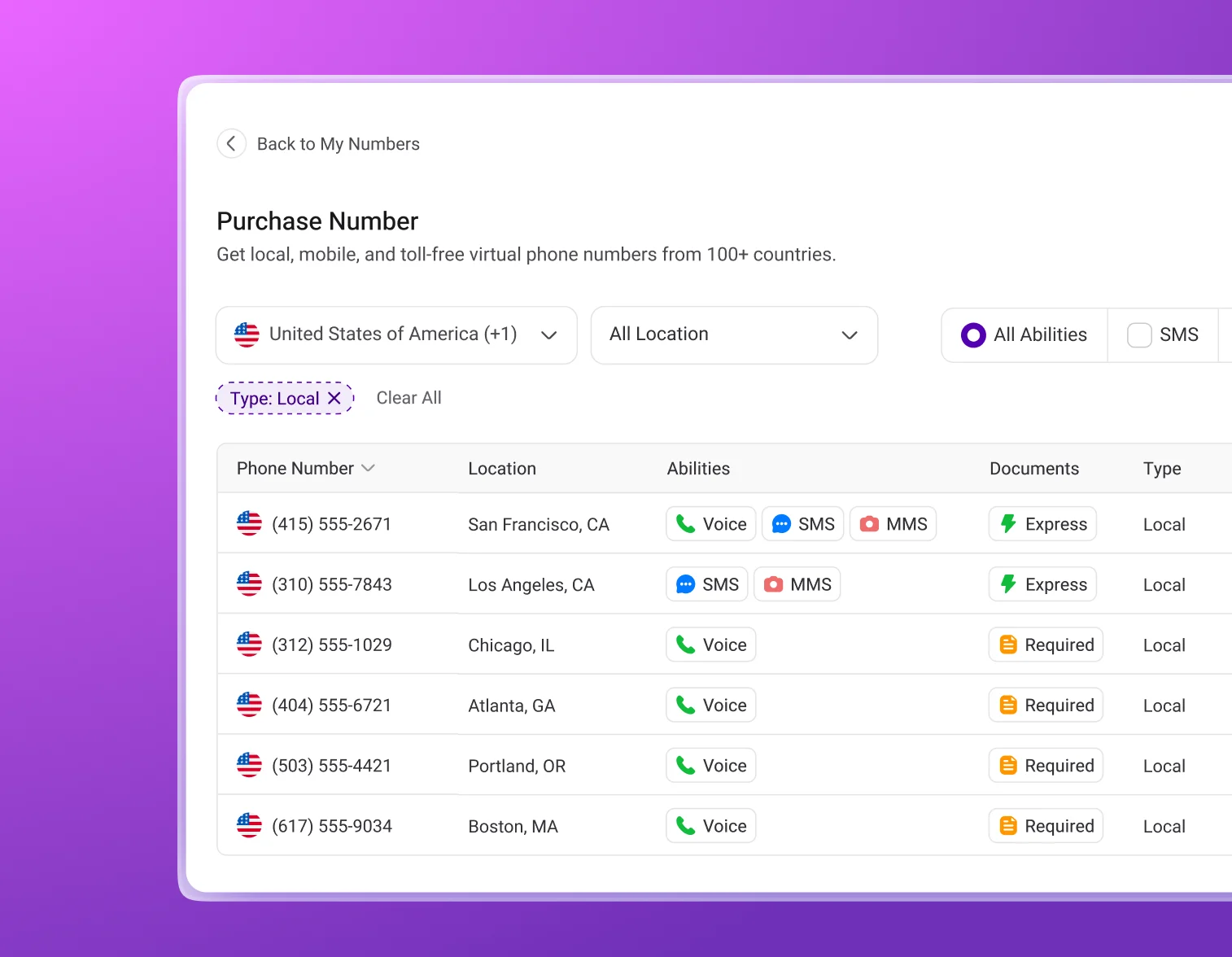Click Required document badge for Chicago number

(1046, 645)
